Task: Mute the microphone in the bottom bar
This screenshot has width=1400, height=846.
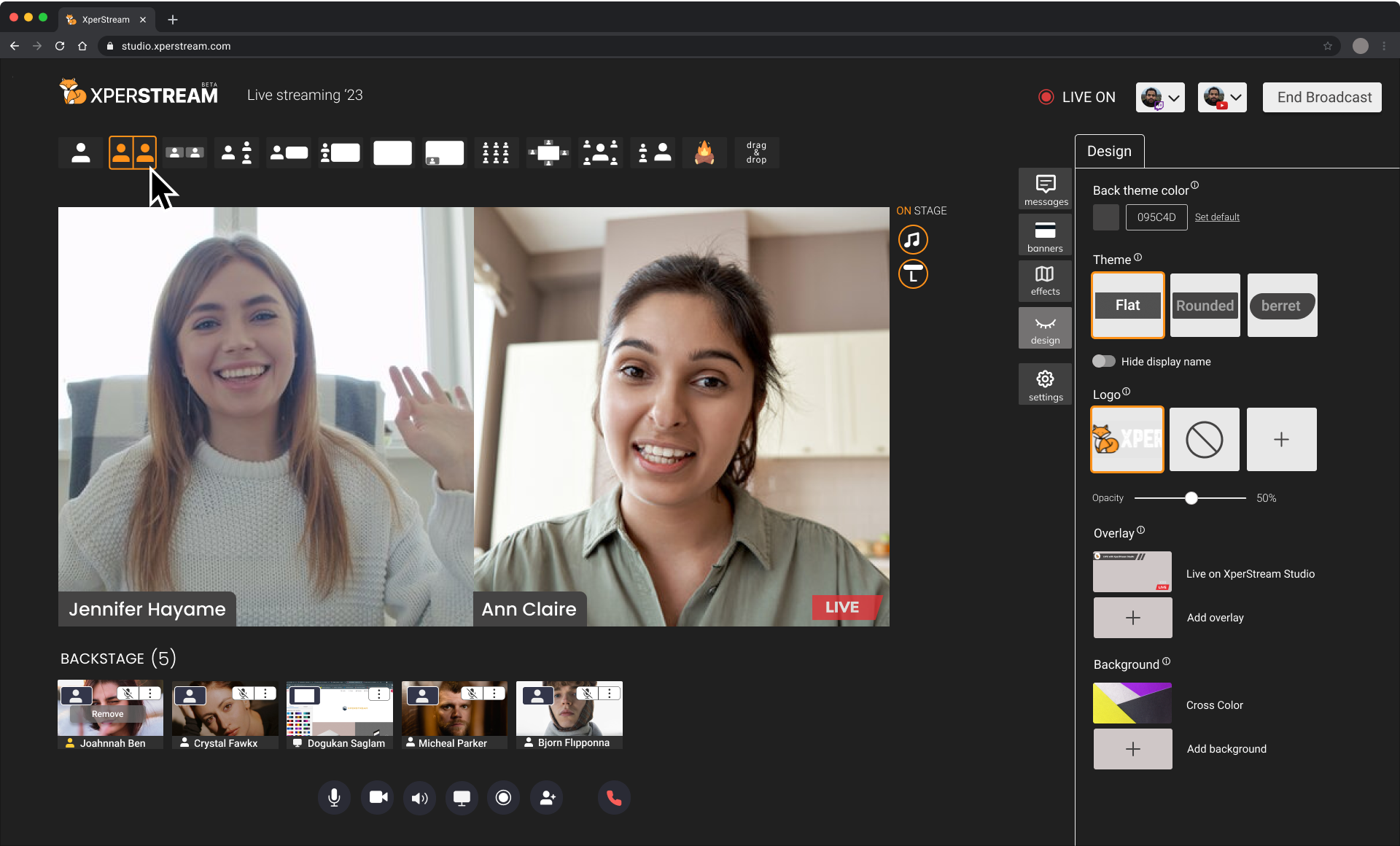Action: coord(334,798)
